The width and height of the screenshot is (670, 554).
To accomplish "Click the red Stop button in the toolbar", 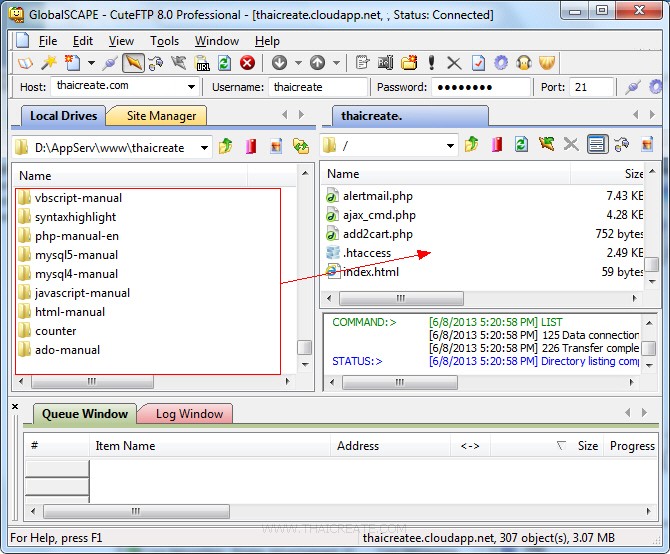I will [x=247, y=63].
